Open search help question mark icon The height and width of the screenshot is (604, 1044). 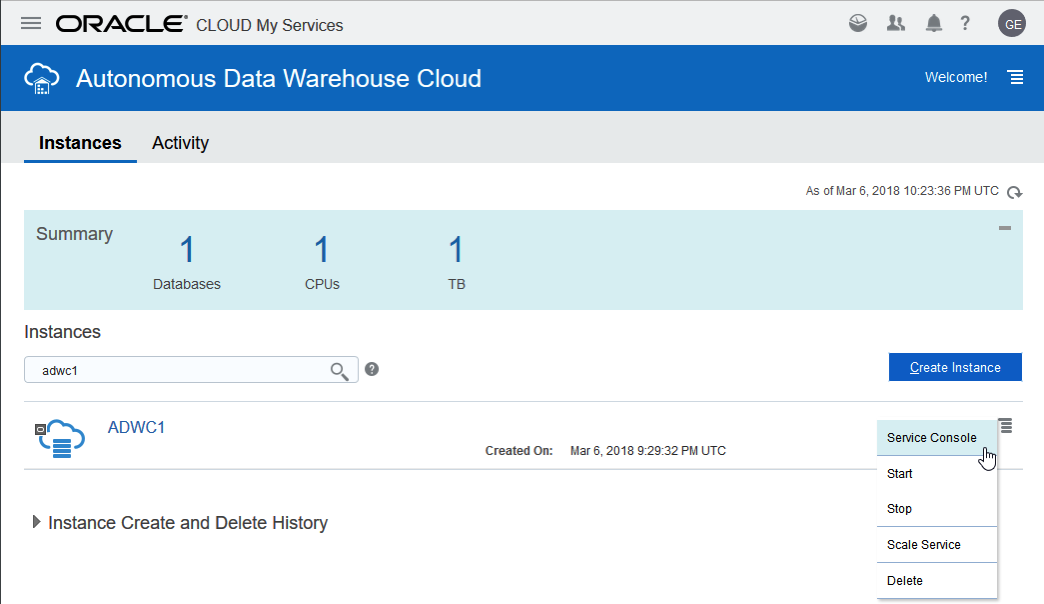[372, 369]
